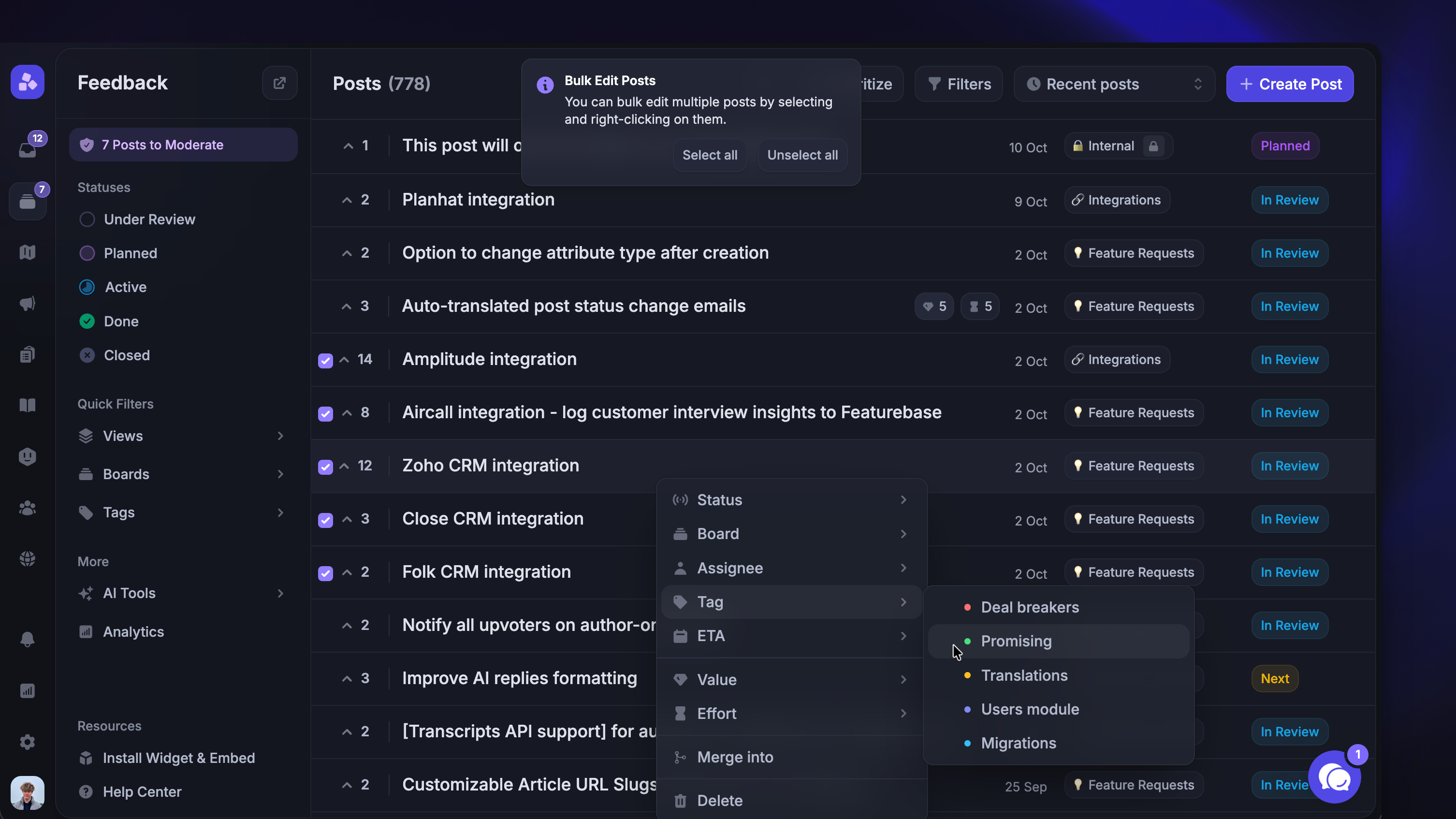This screenshot has height=819, width=1456.
Task: Uncheck the Amplitude integration checkbox
Action: pos(325,360)
